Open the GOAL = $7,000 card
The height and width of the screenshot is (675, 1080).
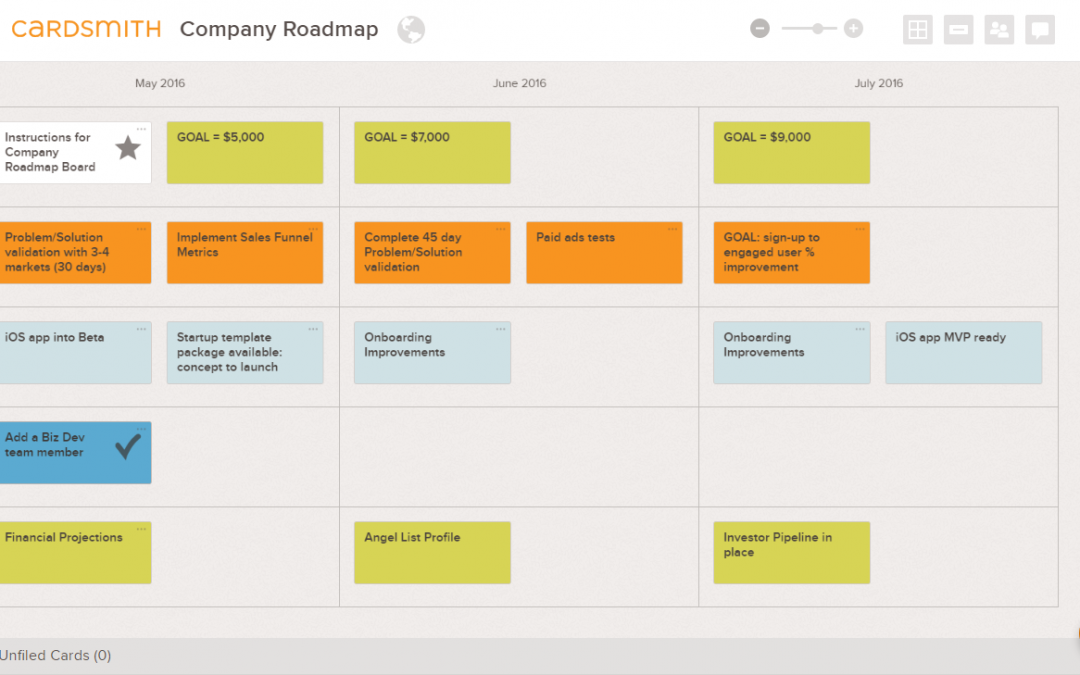433,152
